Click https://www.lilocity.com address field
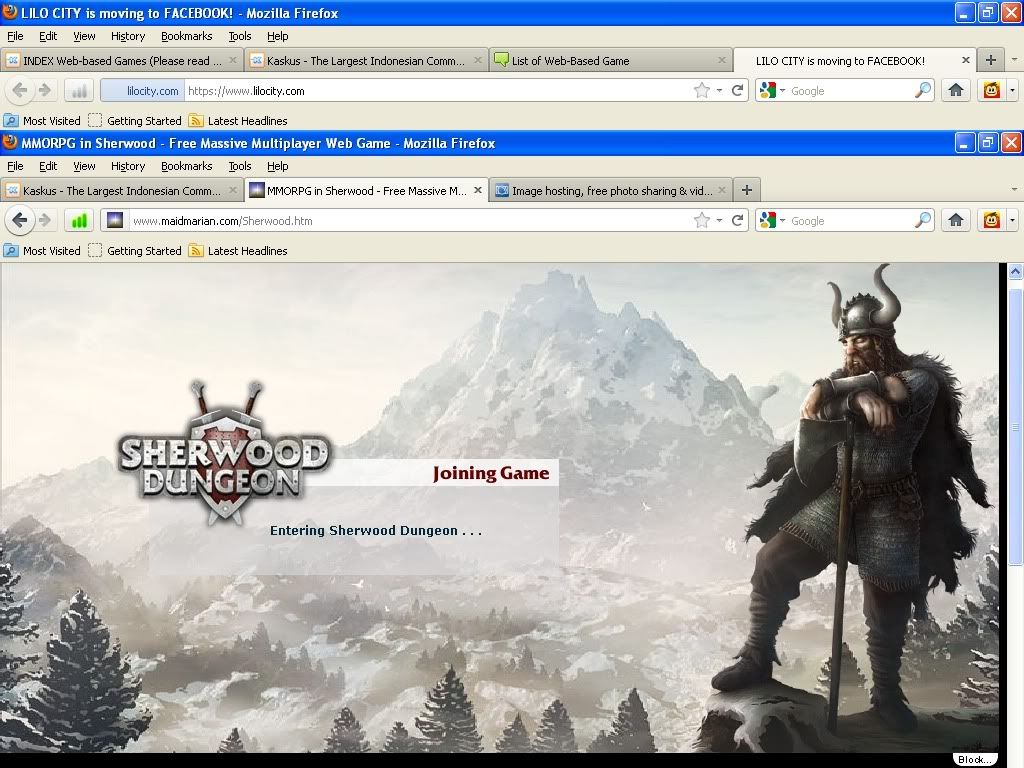Image resolution: width=1024 pixels, height=768 pixels. [x=439, y=91]
